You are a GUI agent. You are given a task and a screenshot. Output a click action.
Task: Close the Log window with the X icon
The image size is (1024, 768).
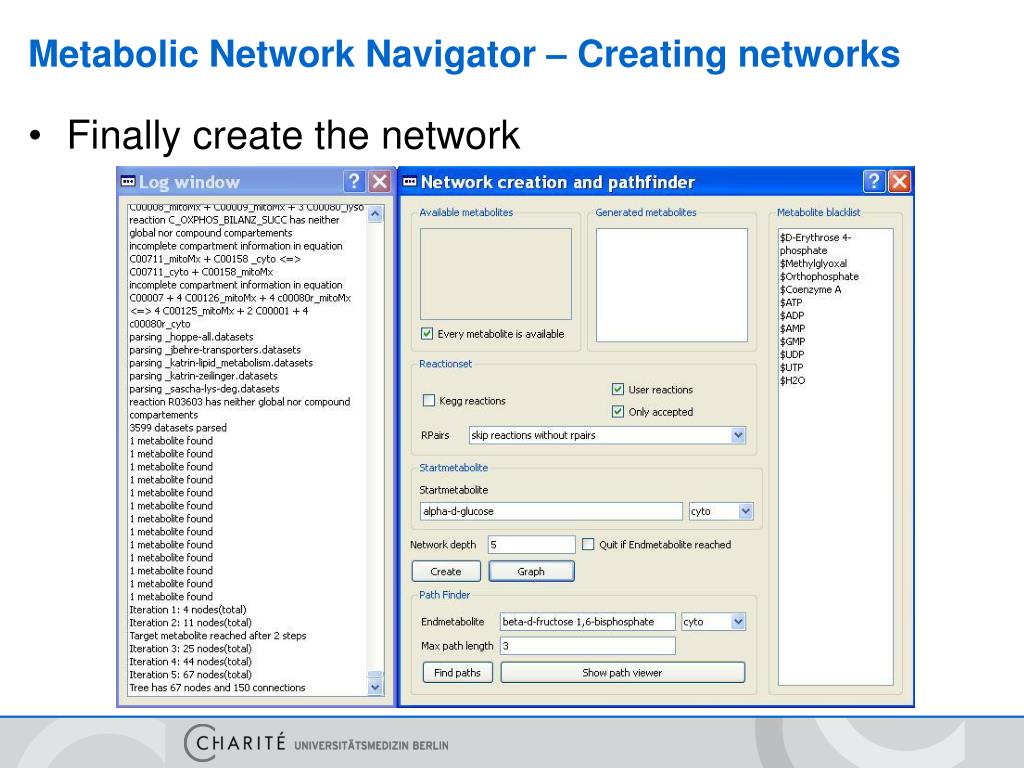[380, 181]
